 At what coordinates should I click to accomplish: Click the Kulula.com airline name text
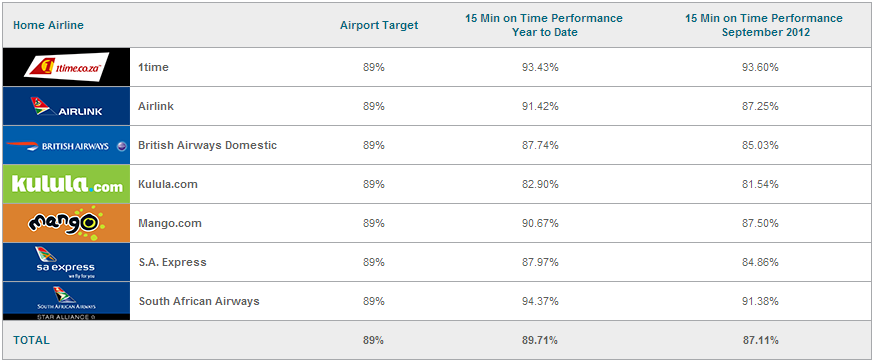point(168,184)
